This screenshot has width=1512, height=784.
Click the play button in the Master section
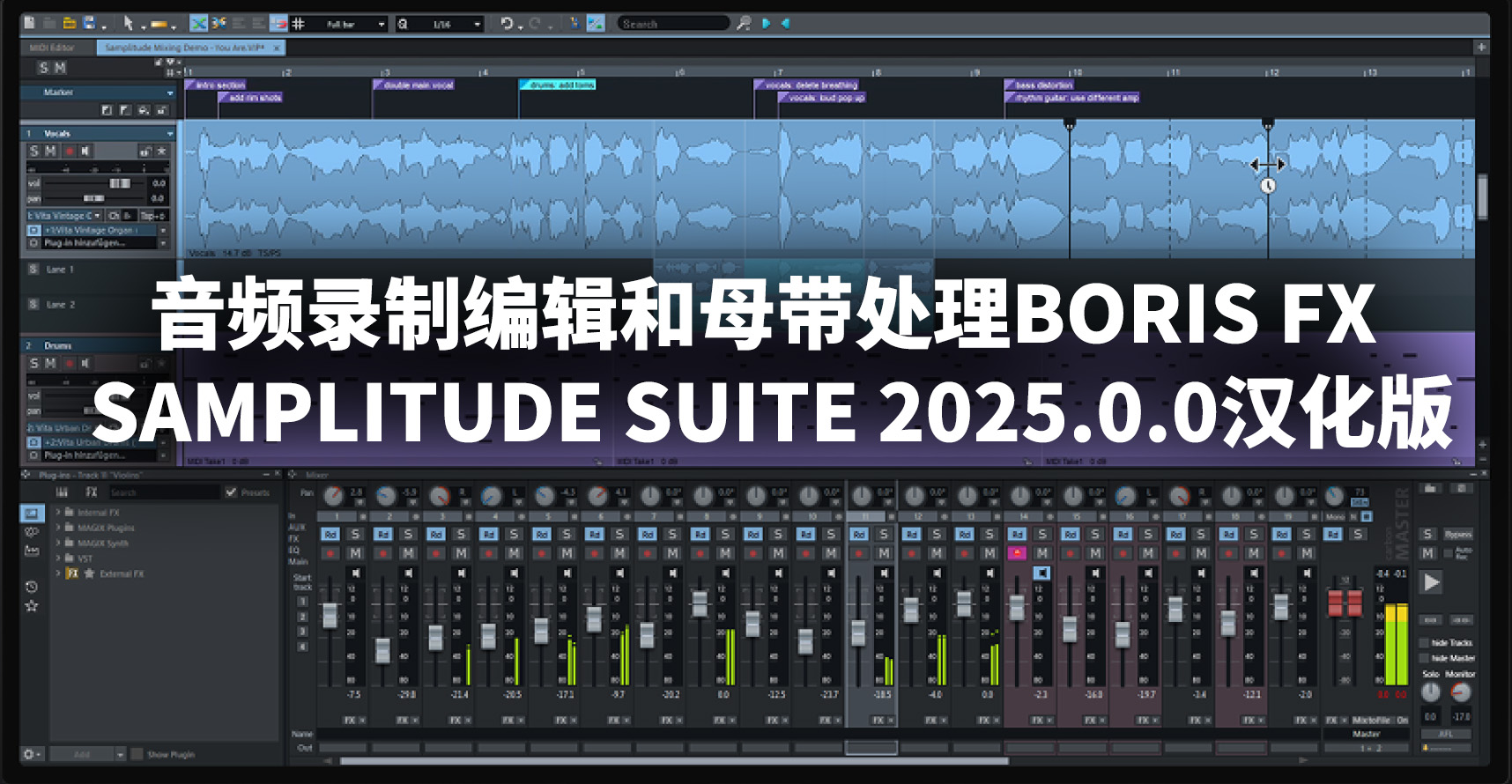[x=1432, y=582]
